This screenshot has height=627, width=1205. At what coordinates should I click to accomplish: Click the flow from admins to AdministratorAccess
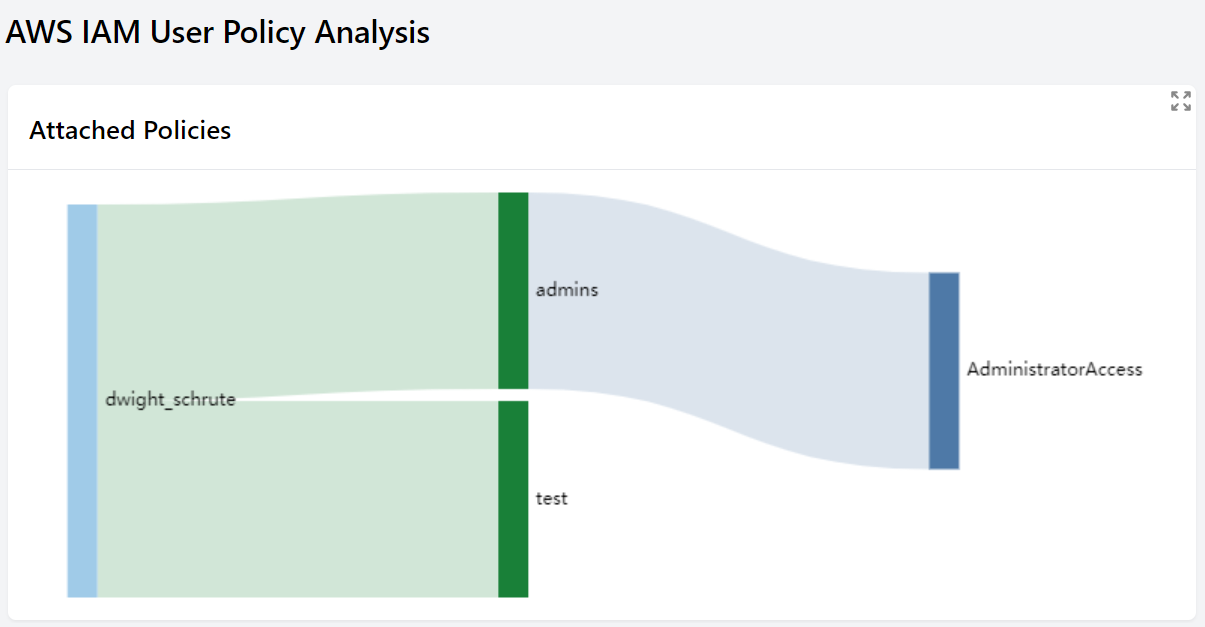click(728, 330)
